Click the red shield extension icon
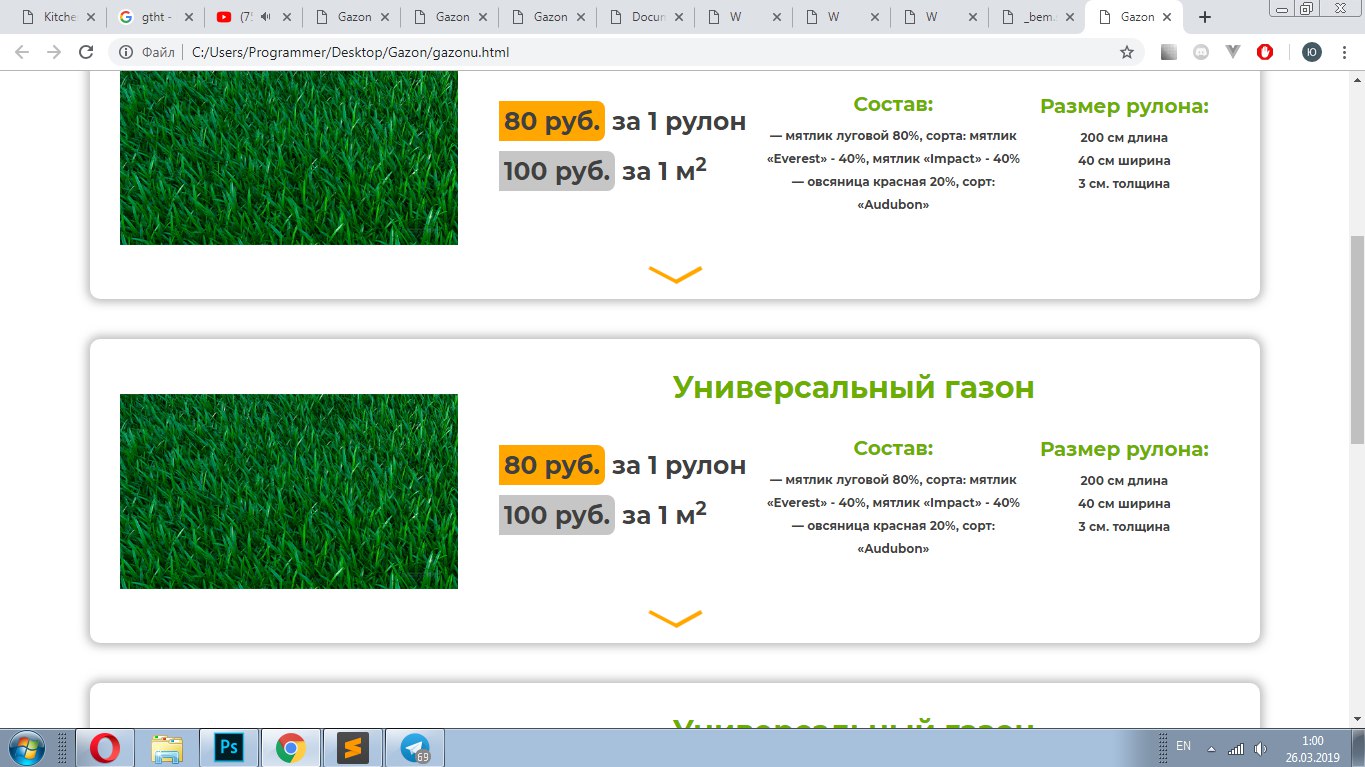Viewport: 1365px width, 767px height. point(1265,52)
